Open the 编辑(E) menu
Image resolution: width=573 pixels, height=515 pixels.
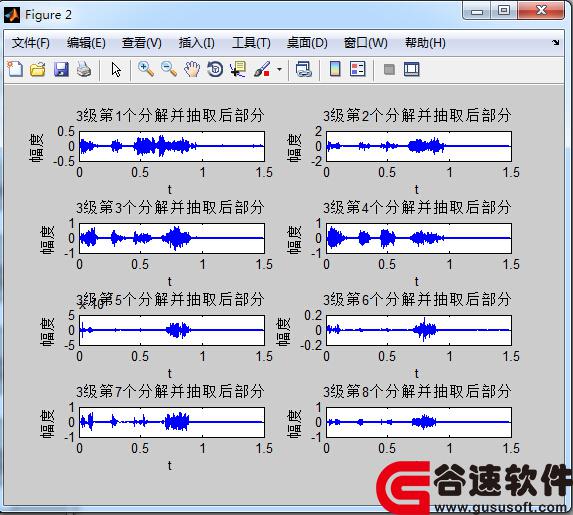86,43
